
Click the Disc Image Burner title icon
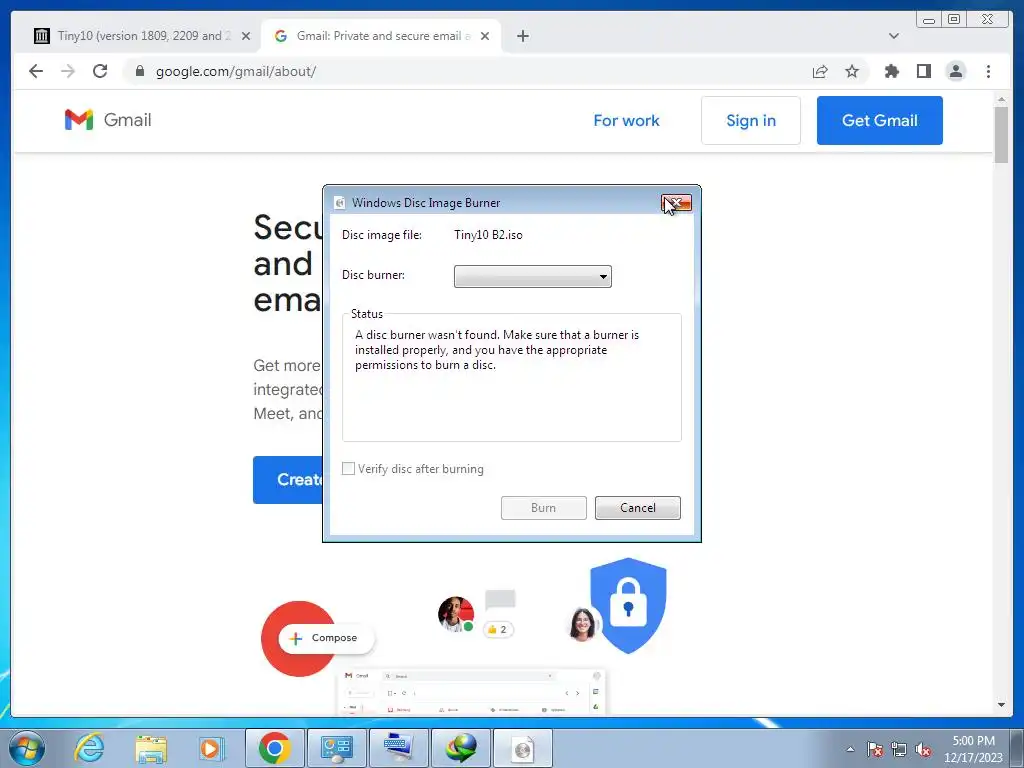[x=340, y=203]
